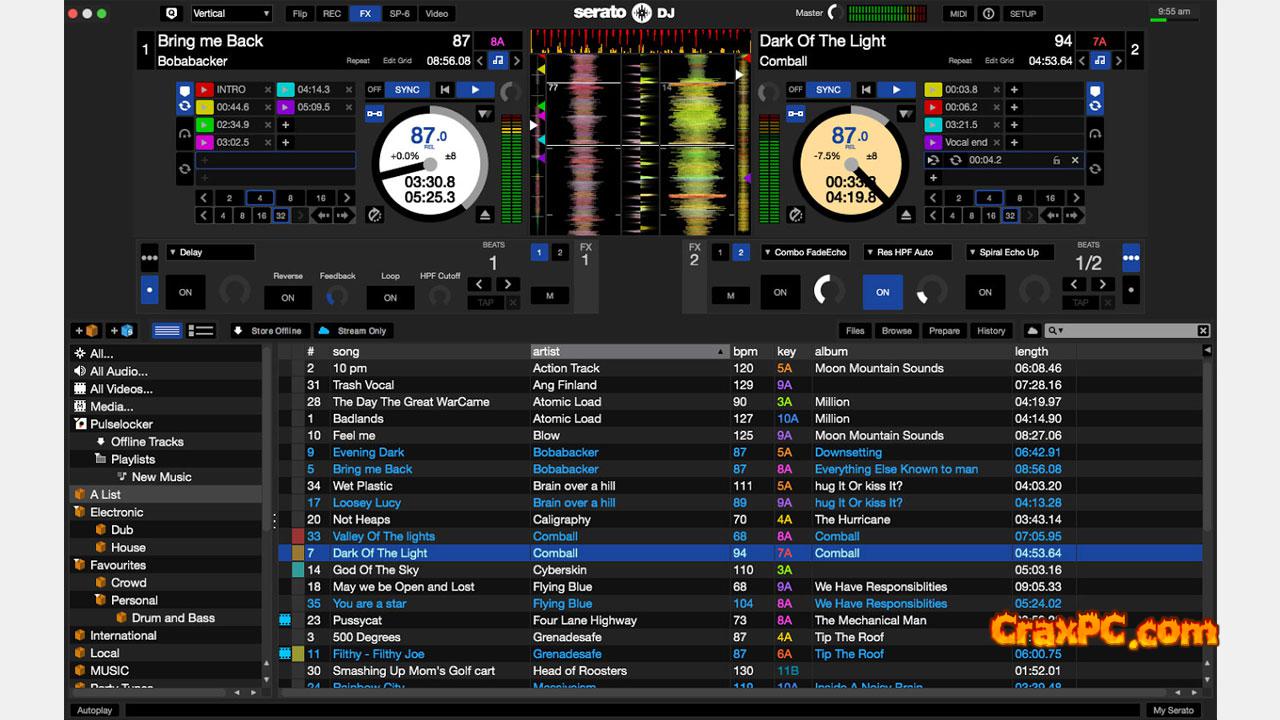Trigger the red INTRO cue point
Image resolution: width=1280 pixels, height=720 pixels.
point(205,90)
